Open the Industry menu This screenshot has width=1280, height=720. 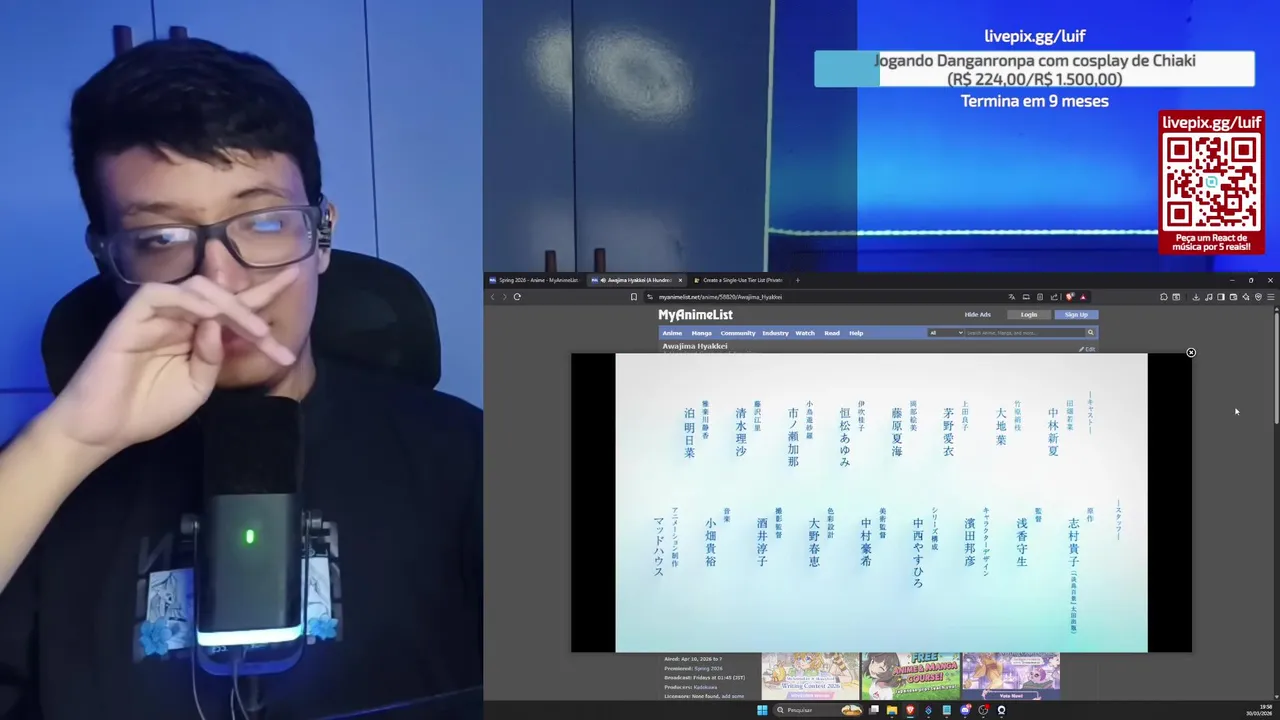pos(775,333)
